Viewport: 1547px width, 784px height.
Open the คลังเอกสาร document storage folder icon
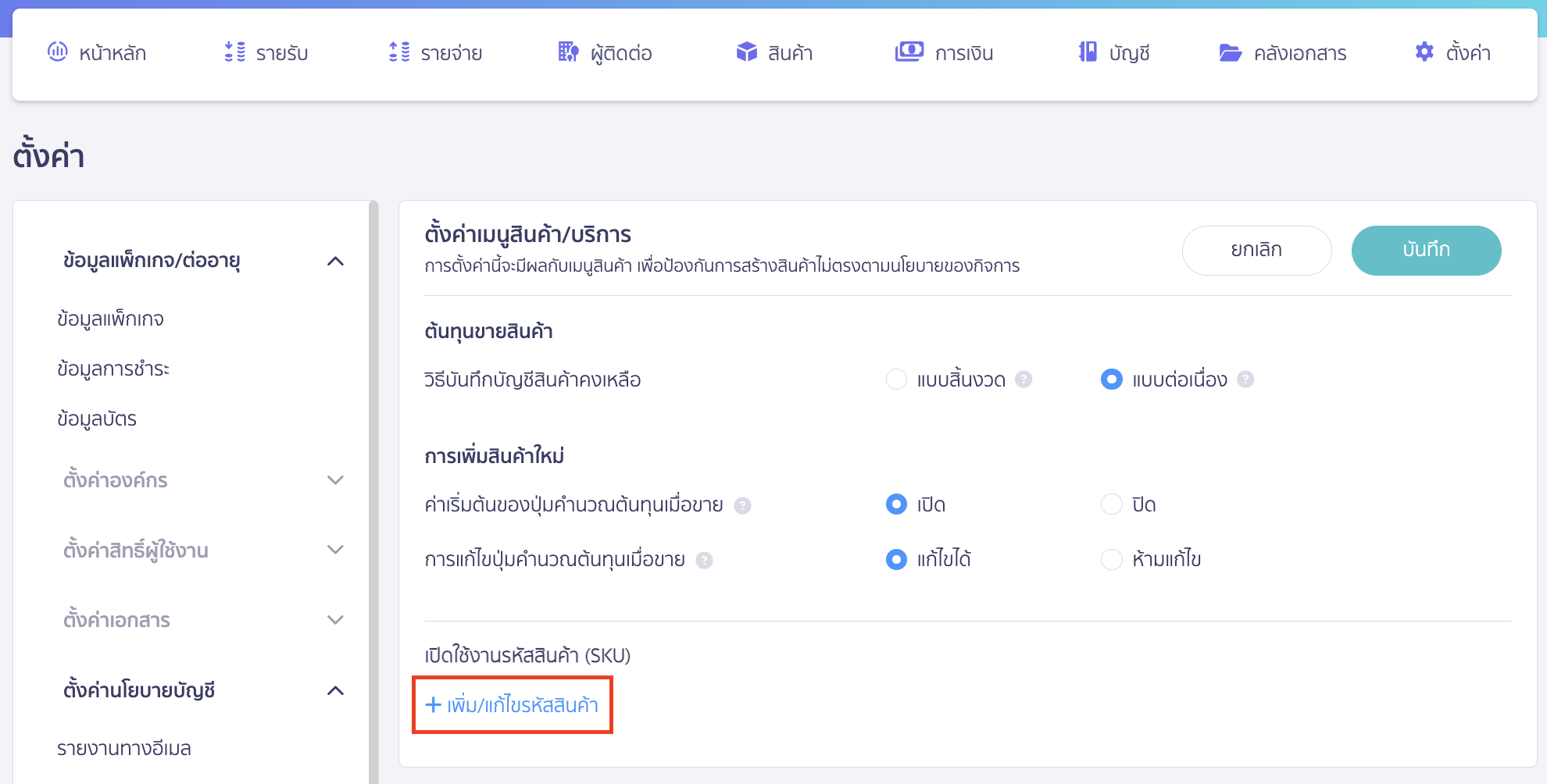point(1231,52)
